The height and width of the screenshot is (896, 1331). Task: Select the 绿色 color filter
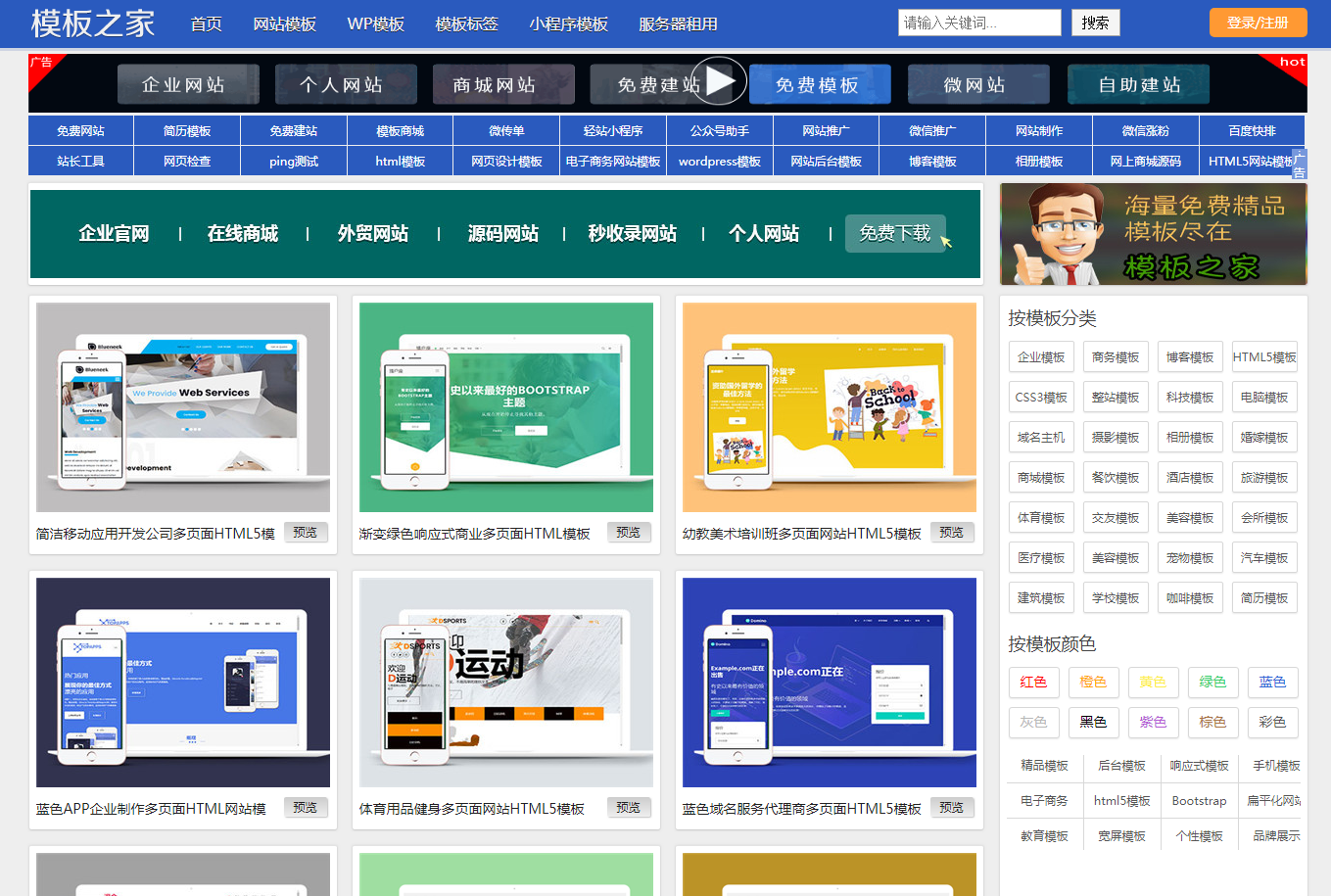point(1212,682)
